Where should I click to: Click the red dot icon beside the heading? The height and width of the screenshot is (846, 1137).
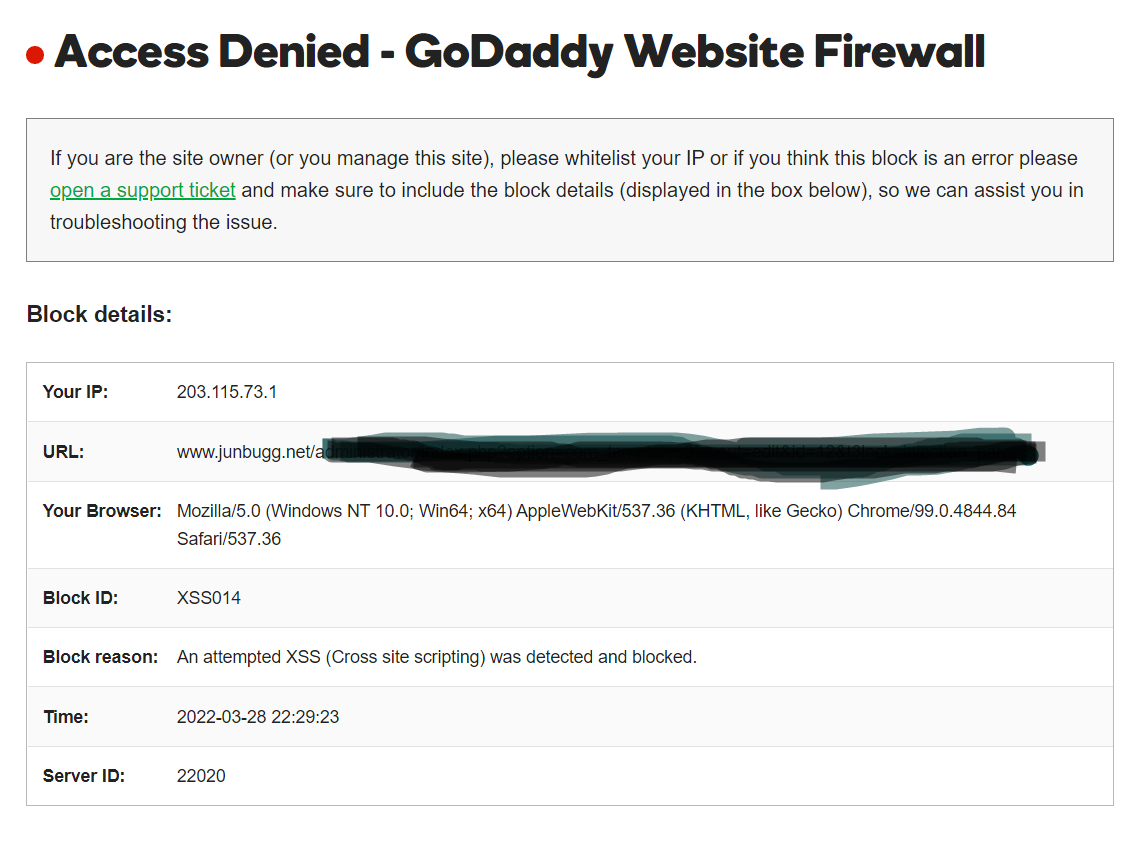(x=35, y=54)
